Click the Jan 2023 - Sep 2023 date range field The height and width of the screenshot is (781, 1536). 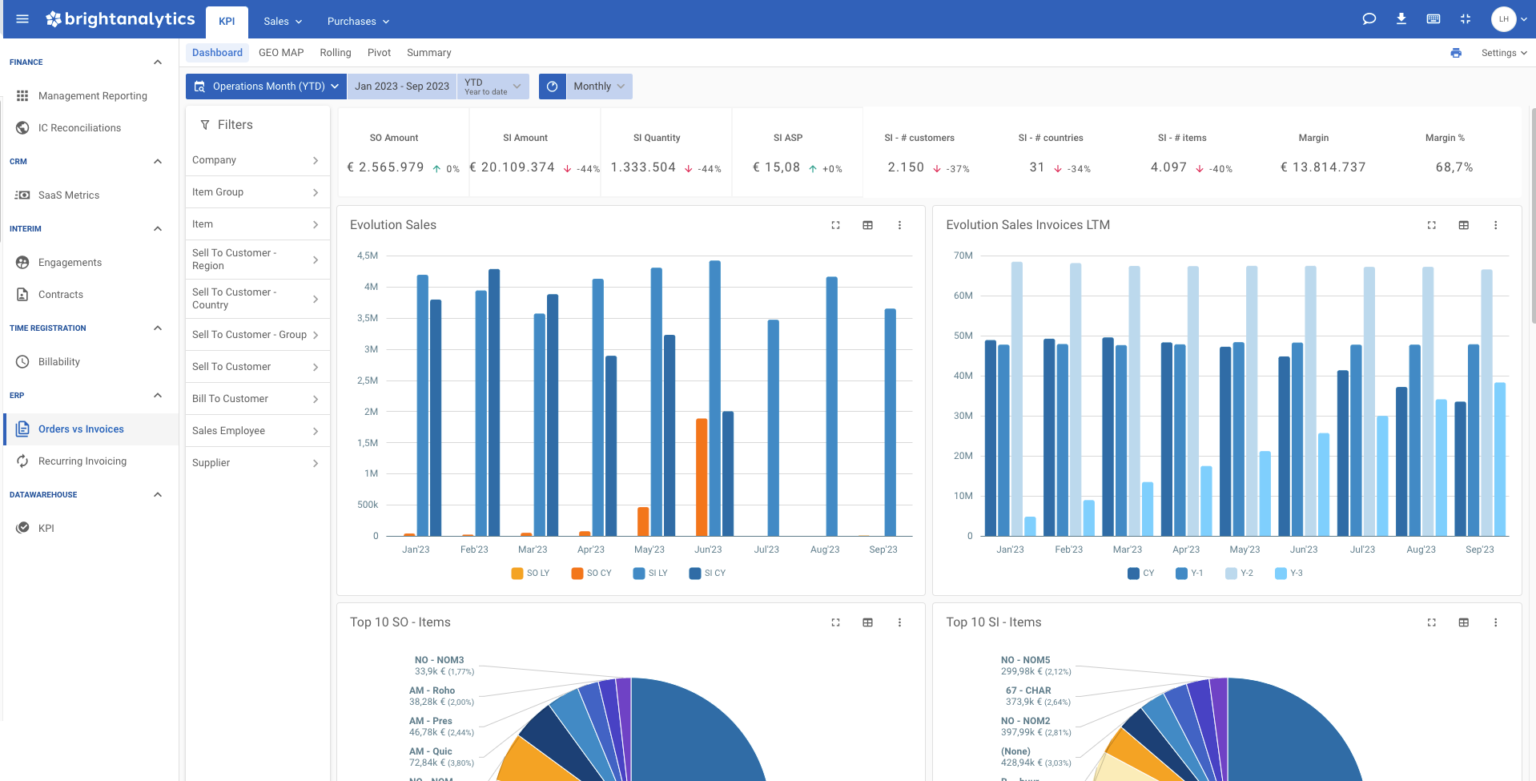click(x=401, y=86)
